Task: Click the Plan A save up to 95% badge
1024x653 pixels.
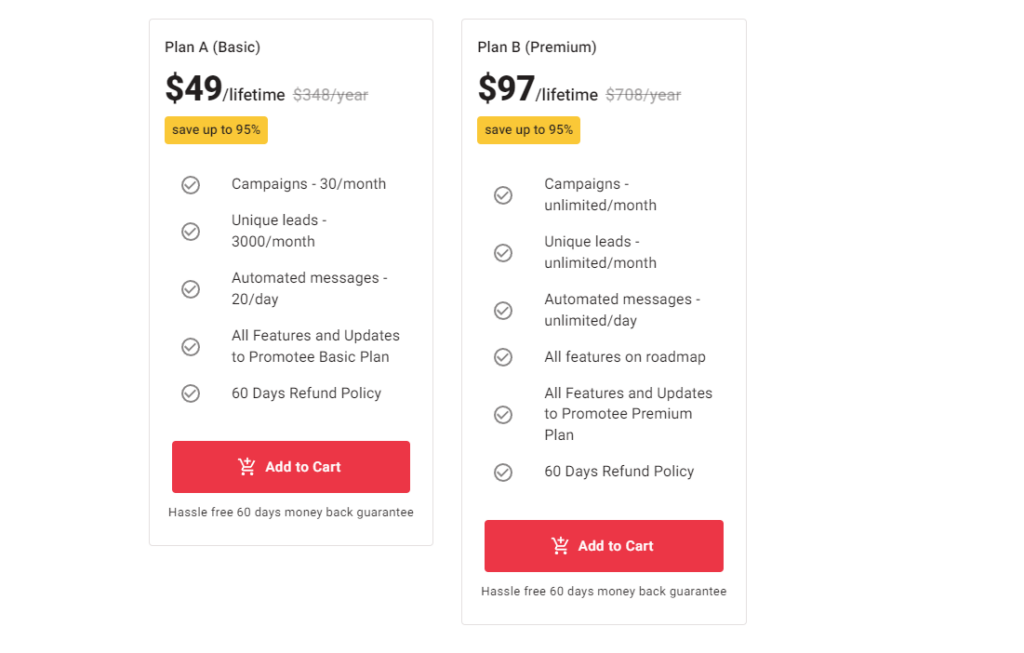Action: coord(216,130)
